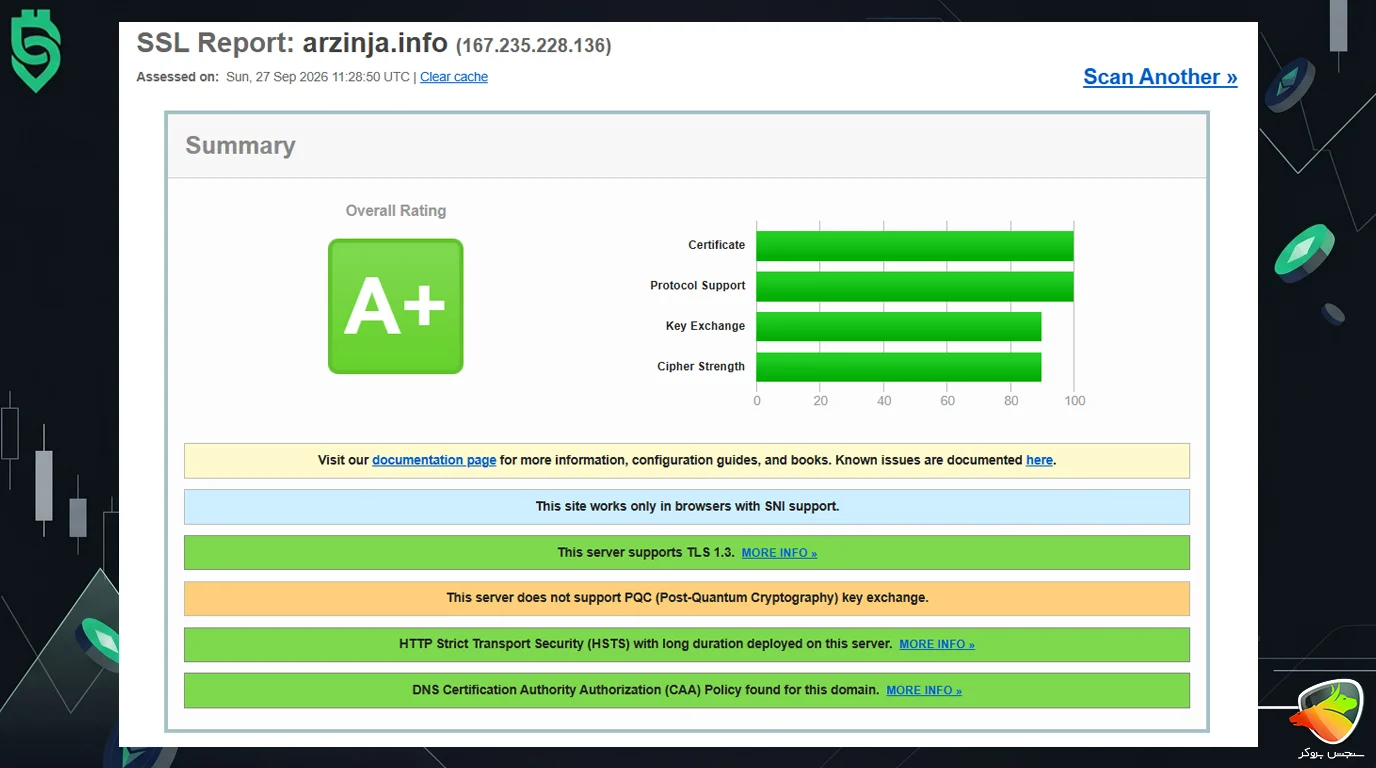The height and width of the screenshot is (768, 1376).
Task: Click the "Cipher Strength" chart label
Action: point(701,367)
